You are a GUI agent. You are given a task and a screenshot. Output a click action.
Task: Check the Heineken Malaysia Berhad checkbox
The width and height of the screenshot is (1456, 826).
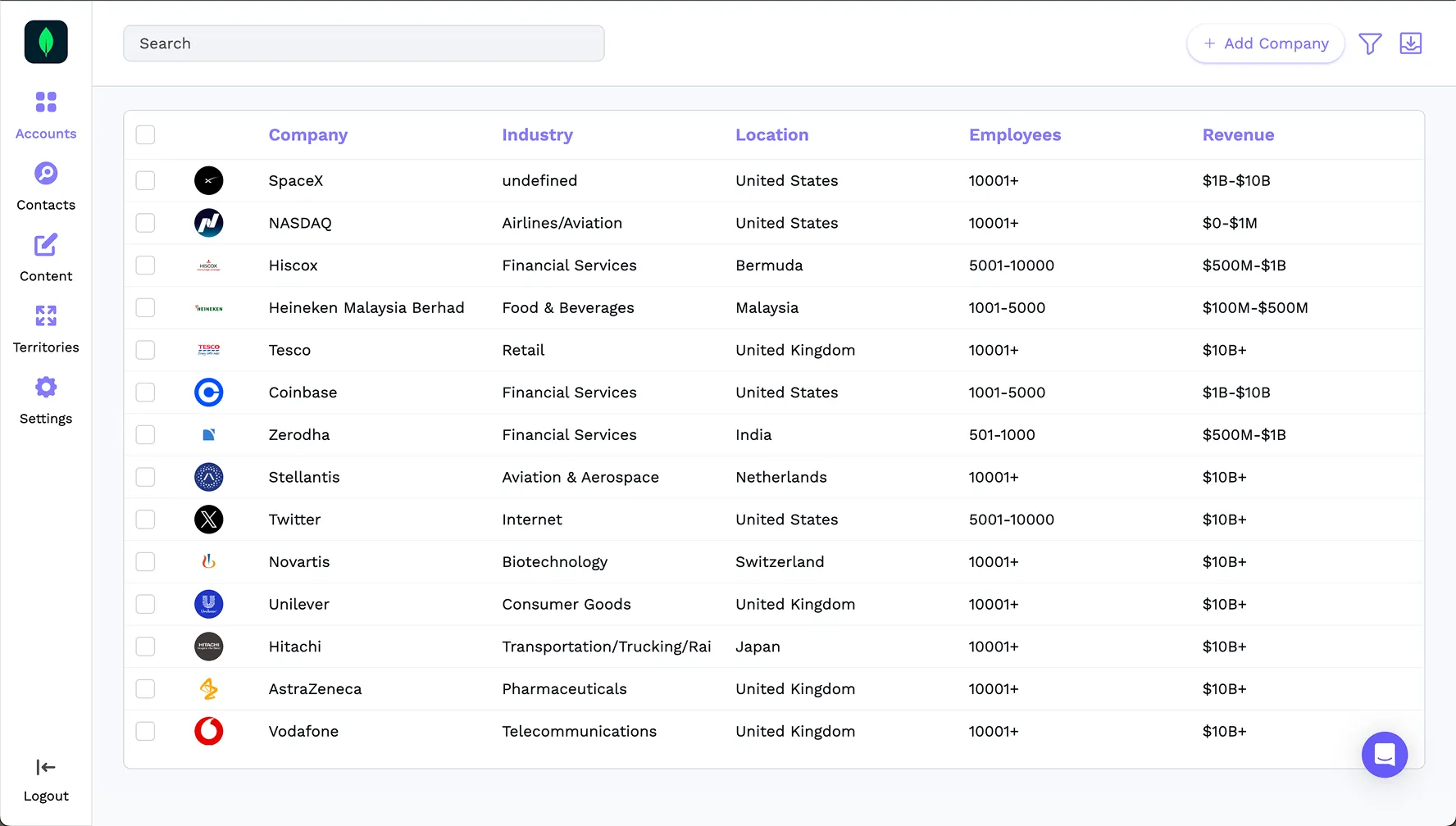point(145,308)
